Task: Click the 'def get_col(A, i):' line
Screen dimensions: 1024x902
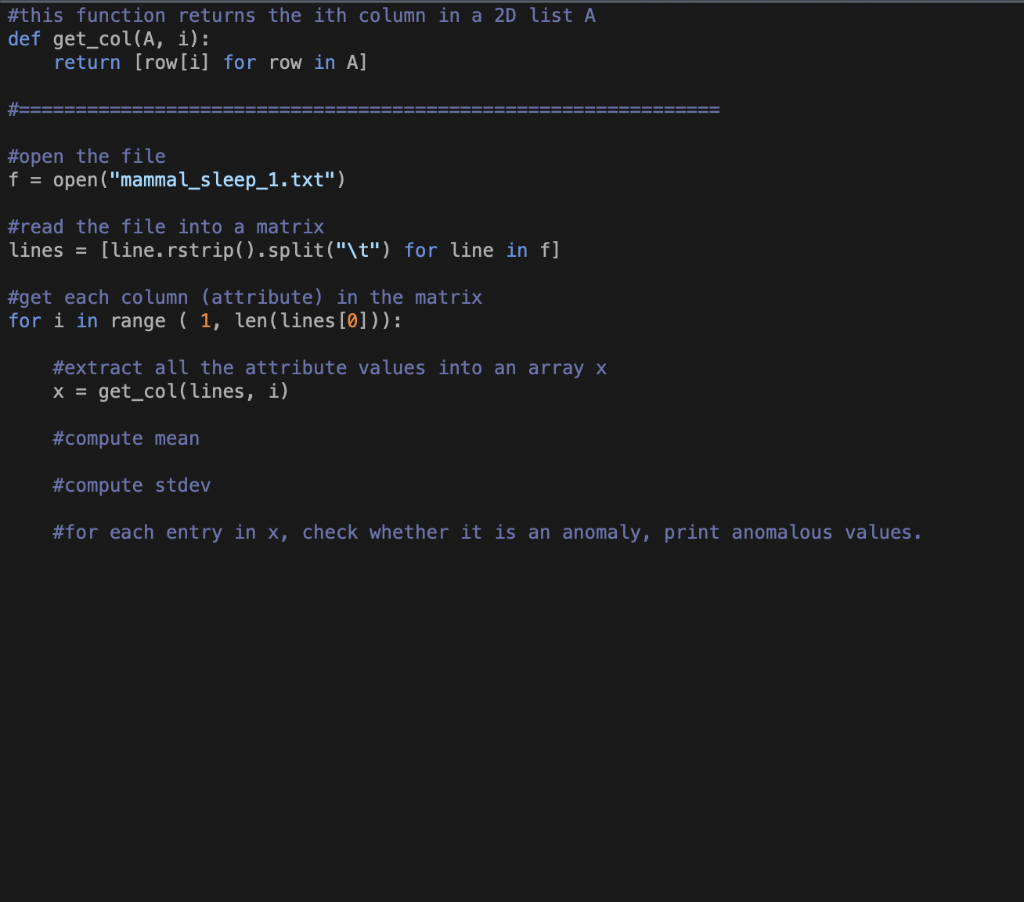Action: 108,39
